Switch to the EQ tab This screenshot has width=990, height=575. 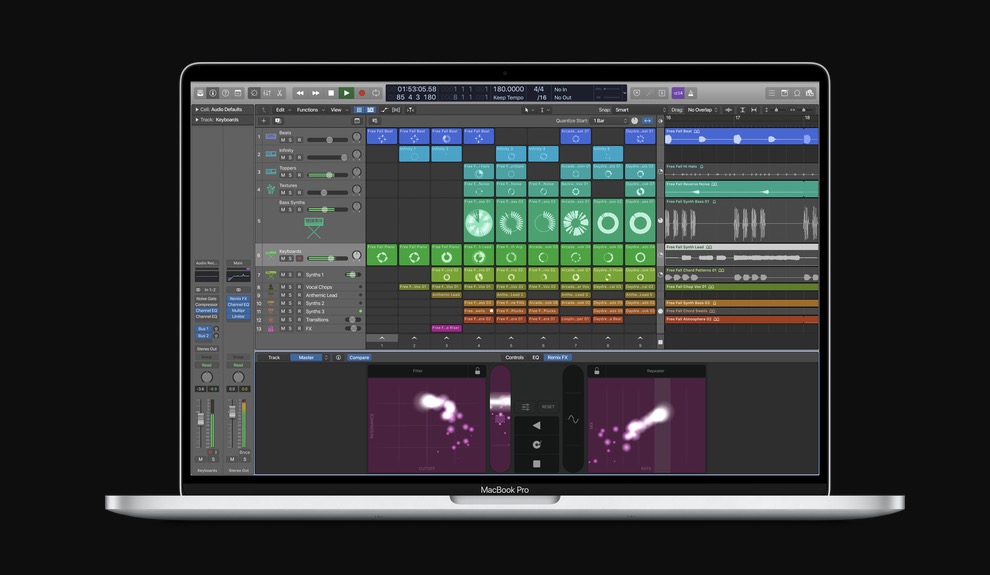[535, 357]
